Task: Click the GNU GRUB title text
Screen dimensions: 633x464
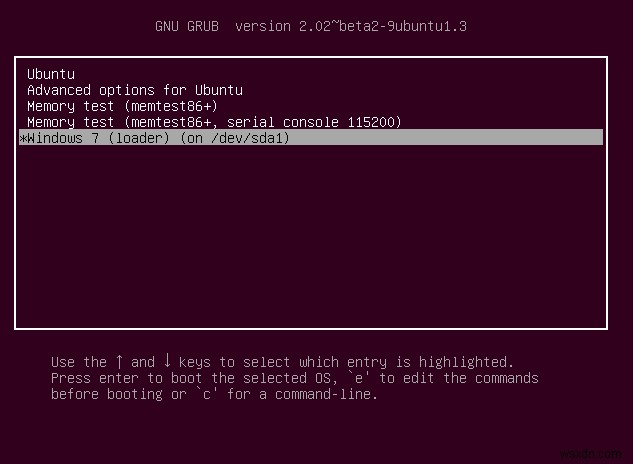Action: tap(190, 26)
